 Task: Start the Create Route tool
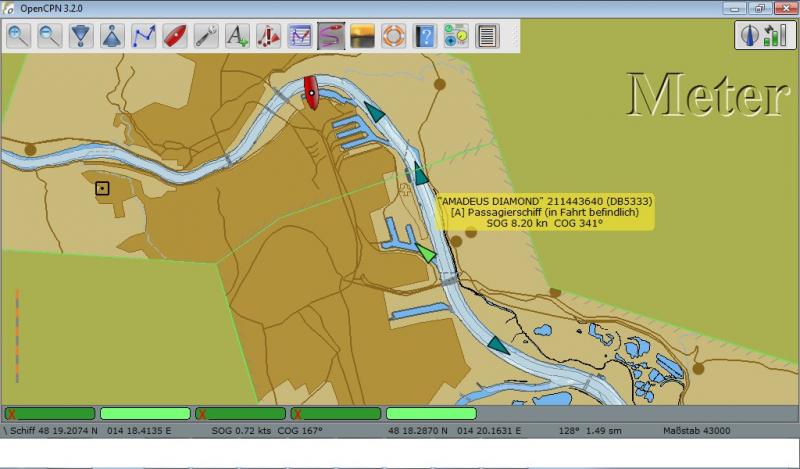point(143,37)
